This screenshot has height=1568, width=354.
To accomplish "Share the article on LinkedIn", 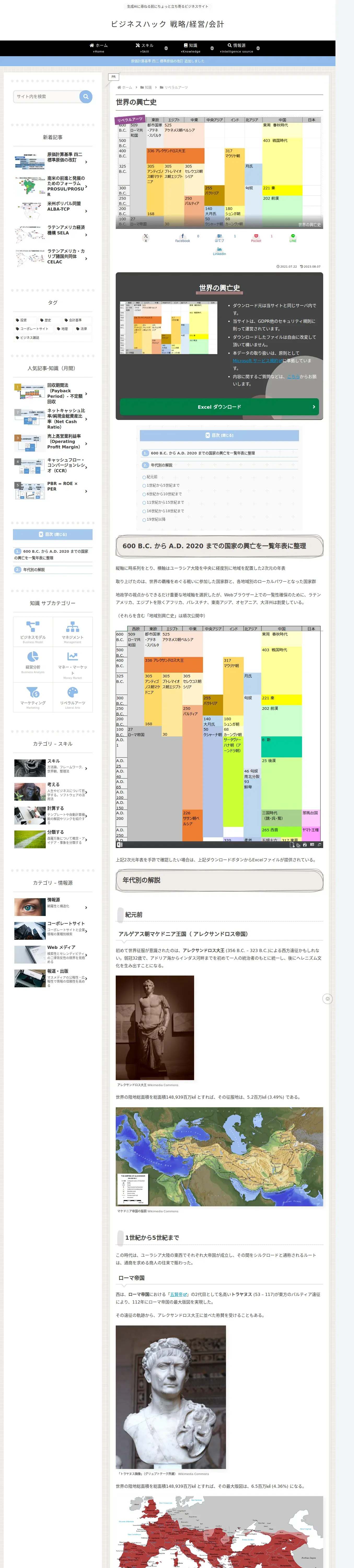I will 219,251.
